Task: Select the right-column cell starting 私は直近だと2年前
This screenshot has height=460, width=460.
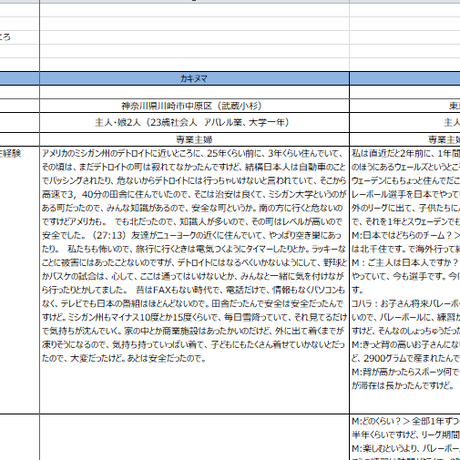Action: click(x=405, y=280)
